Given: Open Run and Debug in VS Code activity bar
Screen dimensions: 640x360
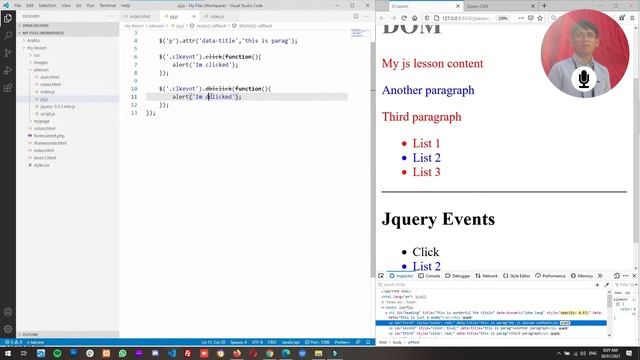Looking at the screenshot, I should tap(8, 71).
